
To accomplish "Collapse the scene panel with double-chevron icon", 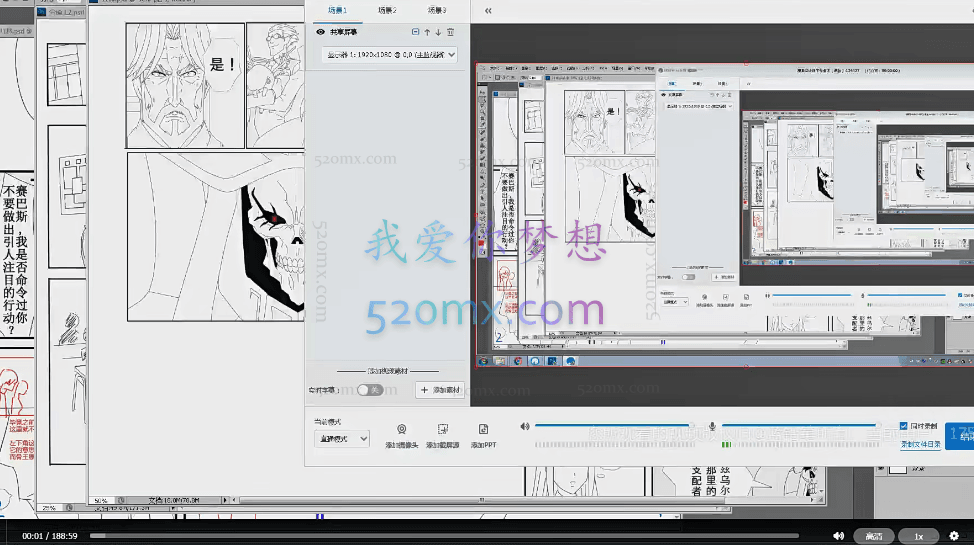I will click(488, 11).
